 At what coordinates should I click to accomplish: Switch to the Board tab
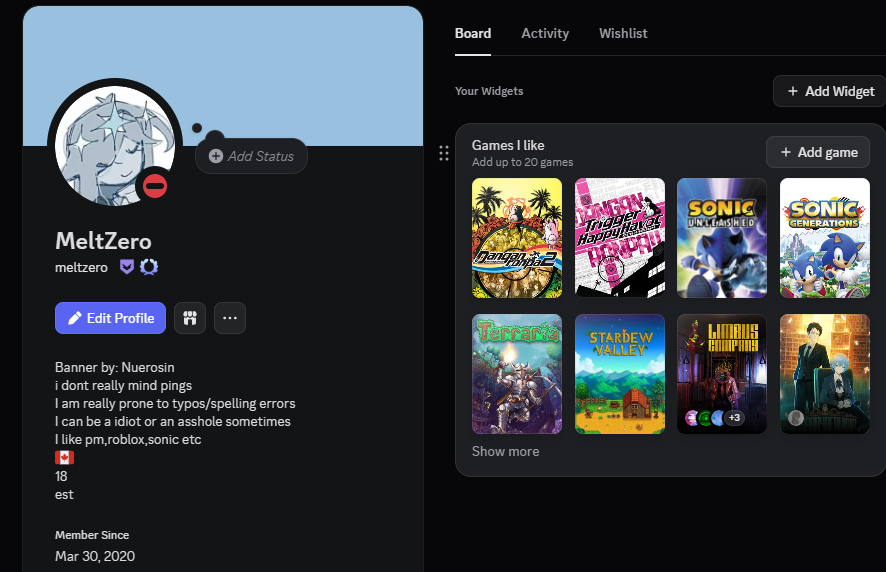tap(473, 33)
